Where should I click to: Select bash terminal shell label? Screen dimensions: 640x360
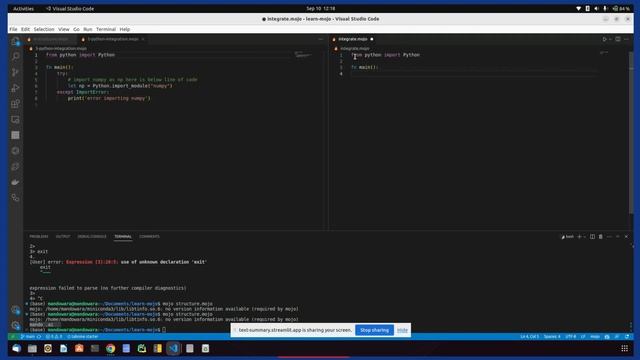coord(568,237)
